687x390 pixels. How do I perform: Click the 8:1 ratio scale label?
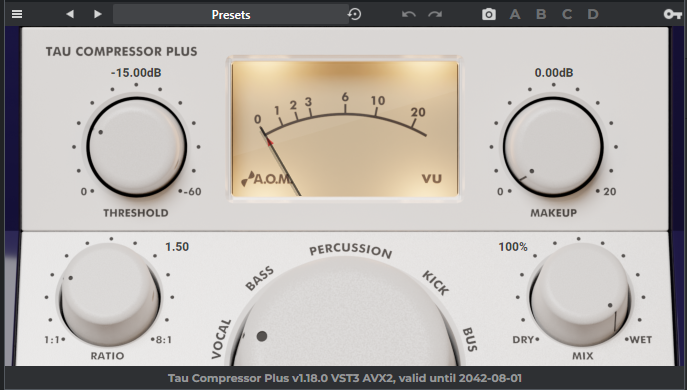(163, 340)
